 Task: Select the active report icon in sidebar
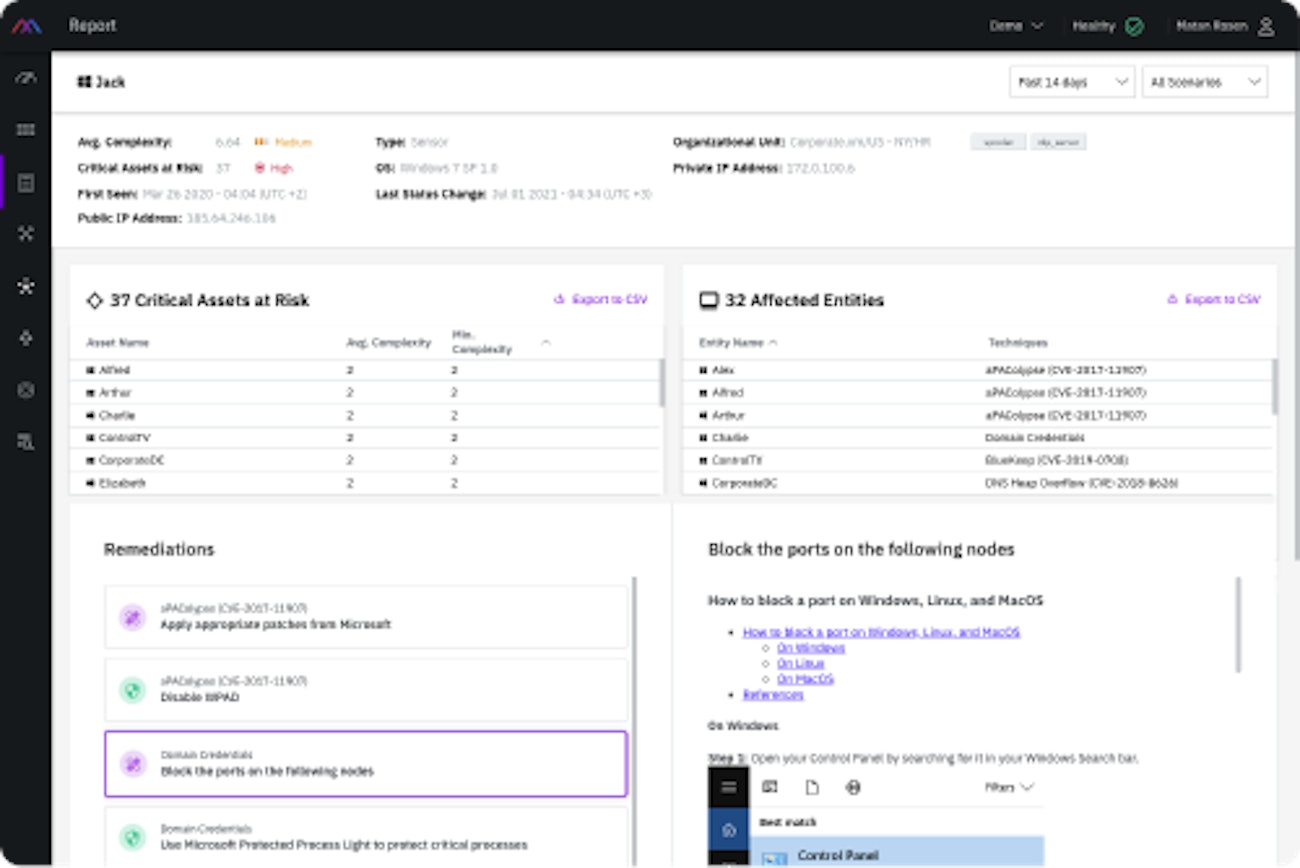tap(26, 182)
